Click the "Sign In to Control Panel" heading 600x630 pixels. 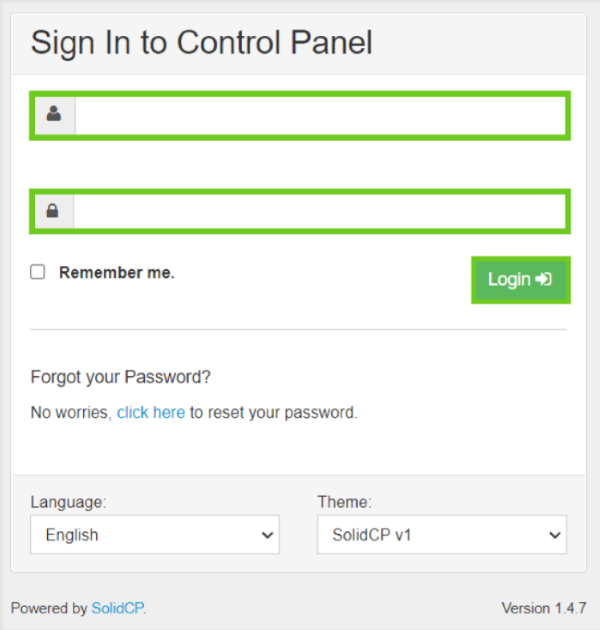(201, 43)
